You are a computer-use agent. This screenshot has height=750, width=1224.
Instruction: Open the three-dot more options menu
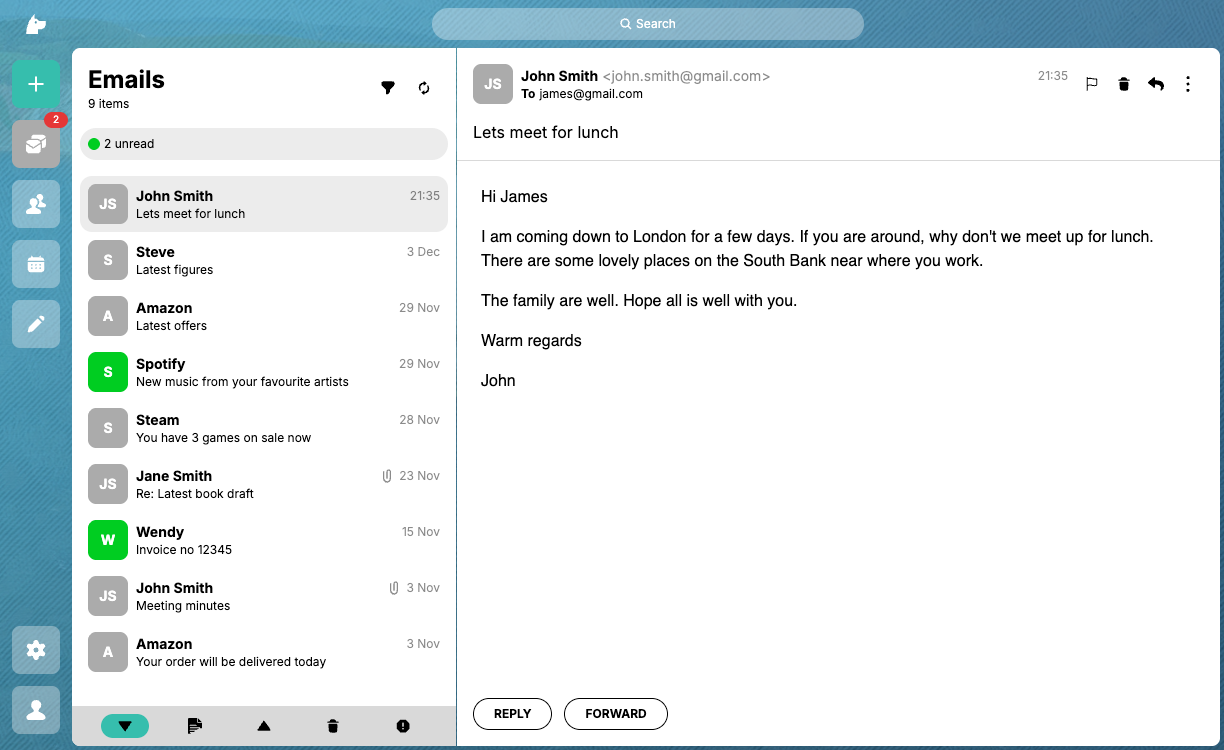pyautogui.click(x=1188, y=84)
